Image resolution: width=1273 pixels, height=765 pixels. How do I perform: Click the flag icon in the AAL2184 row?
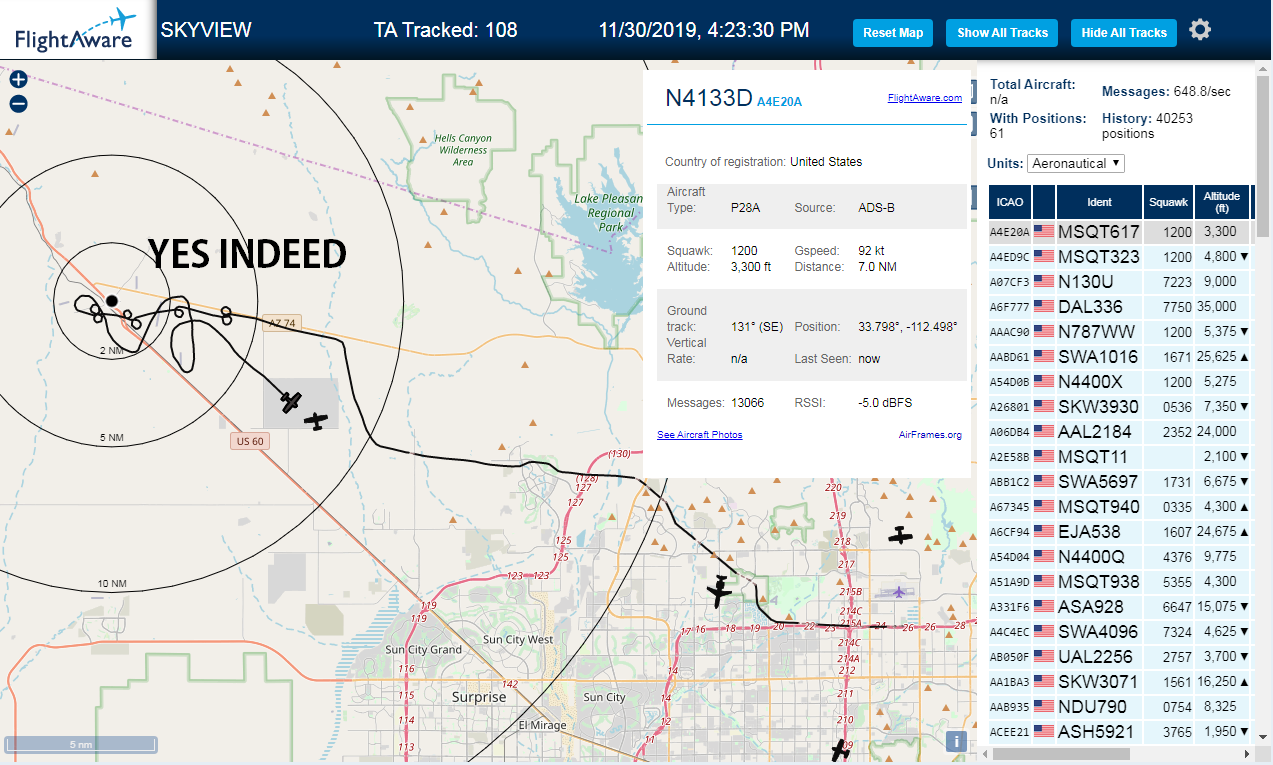1044,431
